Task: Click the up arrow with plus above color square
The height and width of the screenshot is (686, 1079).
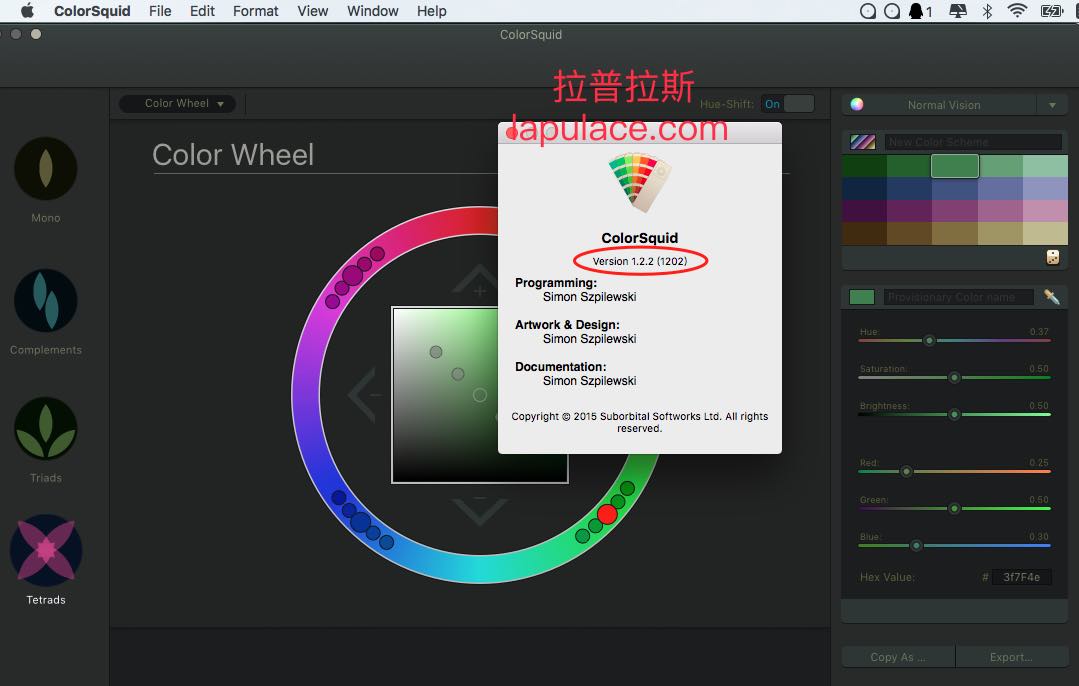Action: 478,280
